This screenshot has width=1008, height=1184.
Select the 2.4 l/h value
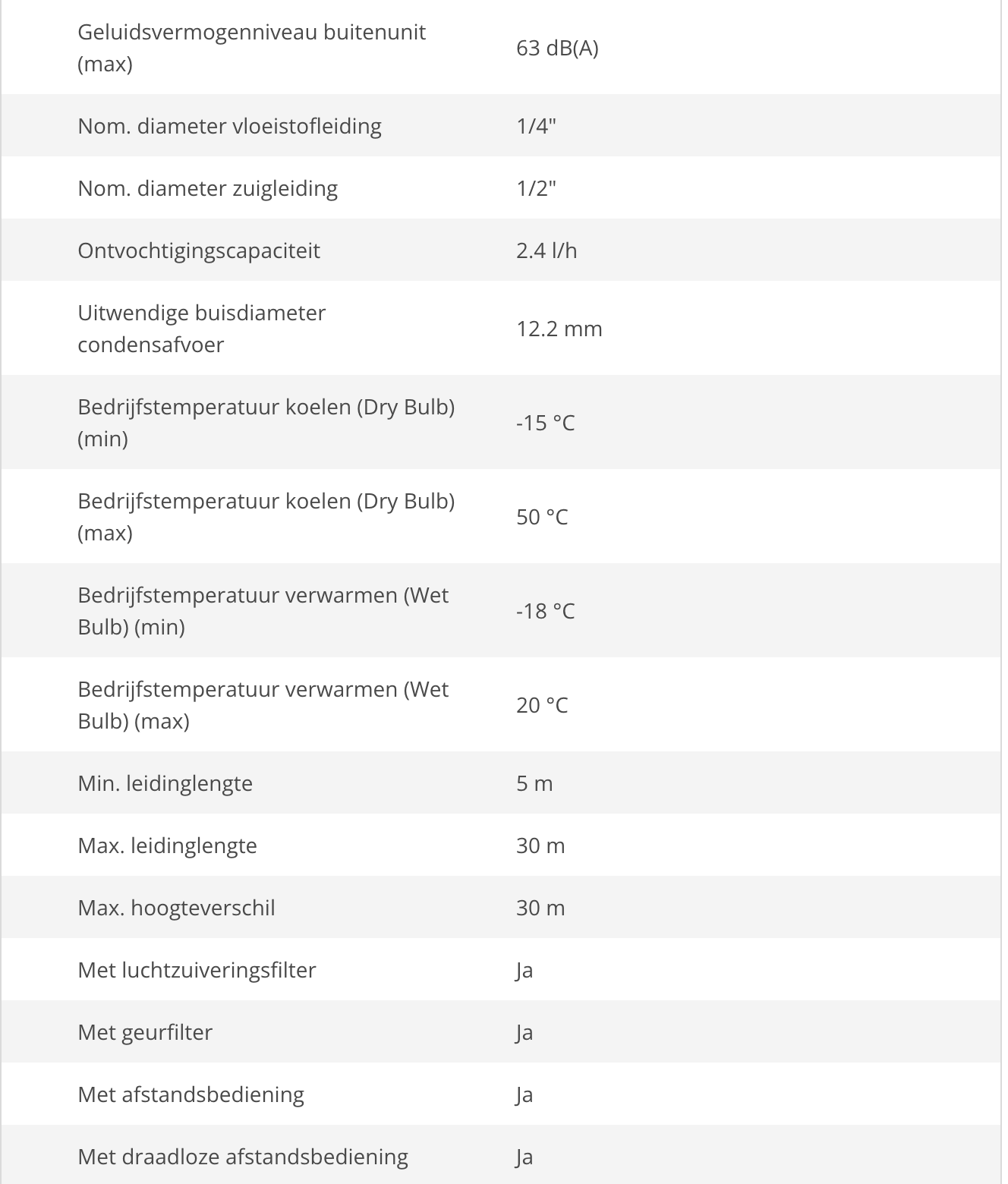tap(547, 250)
